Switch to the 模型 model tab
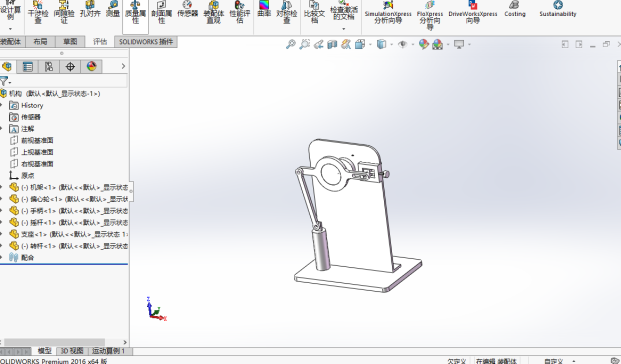 (x=44, y=351)
